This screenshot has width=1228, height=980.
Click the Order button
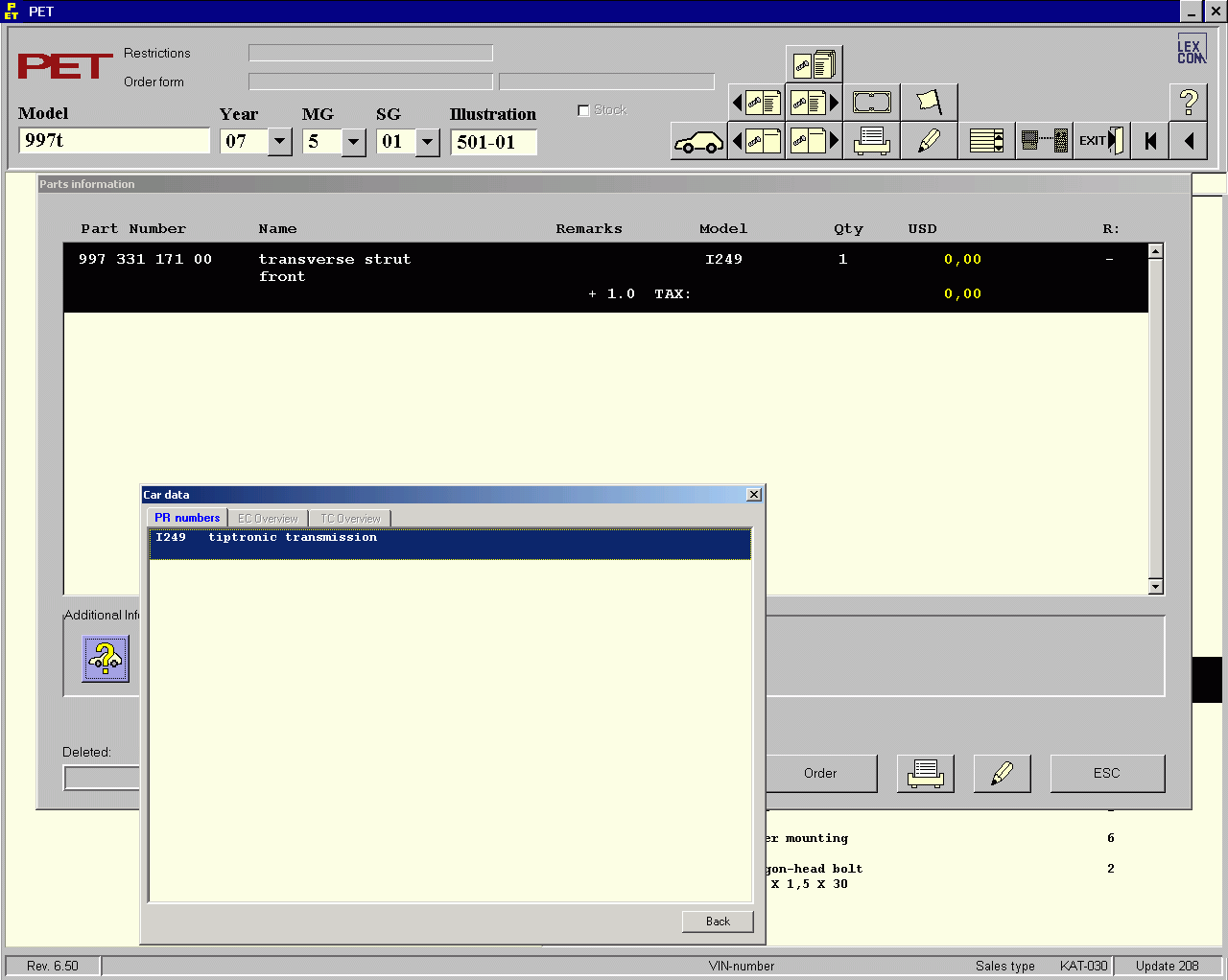(x=820, y=773)
